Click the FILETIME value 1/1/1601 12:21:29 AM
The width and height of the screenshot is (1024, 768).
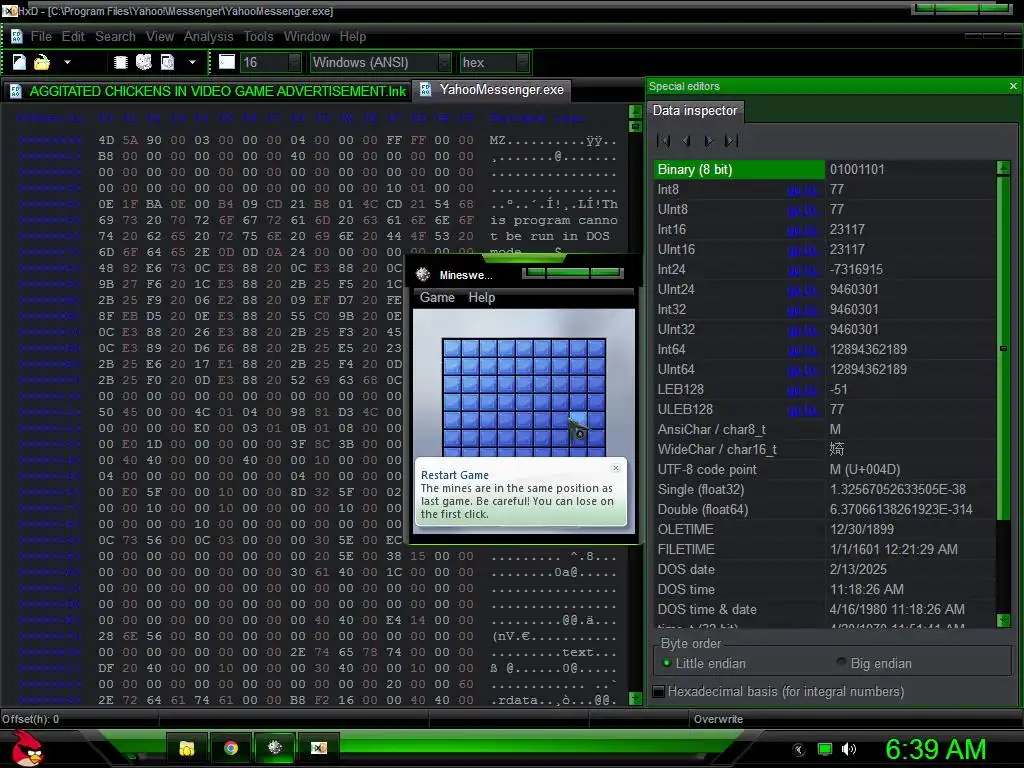click(893, 550)
